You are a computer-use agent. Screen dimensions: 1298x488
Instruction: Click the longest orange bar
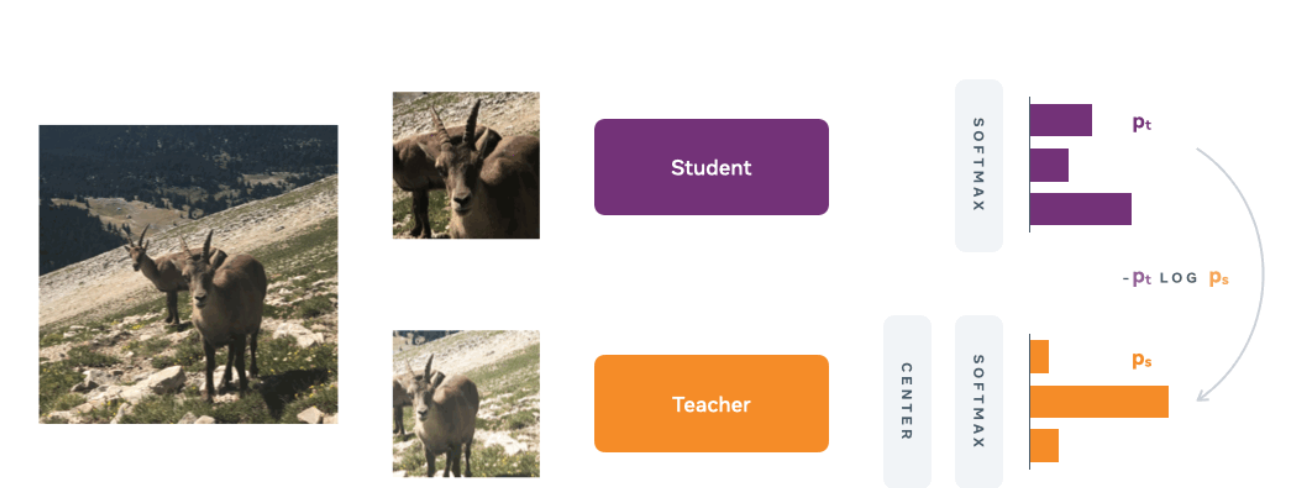[x=1098, y=401]
